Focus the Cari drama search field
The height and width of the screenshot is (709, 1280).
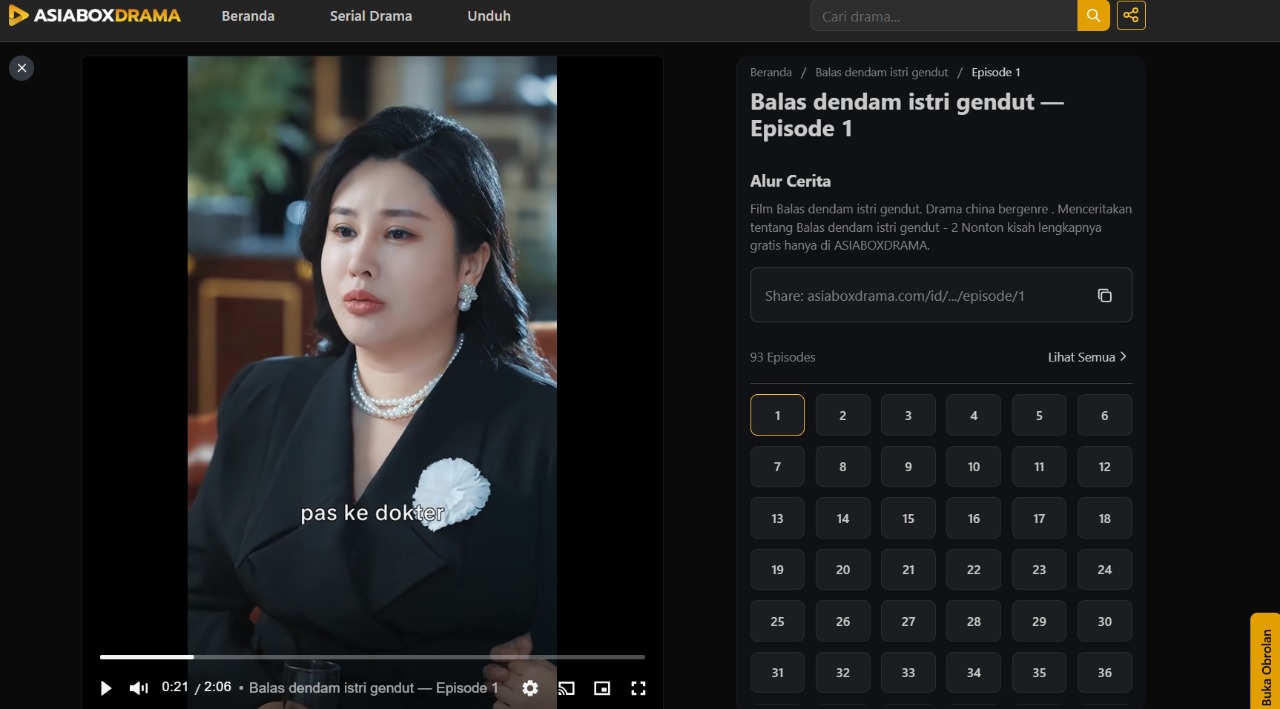coord(943,16)
